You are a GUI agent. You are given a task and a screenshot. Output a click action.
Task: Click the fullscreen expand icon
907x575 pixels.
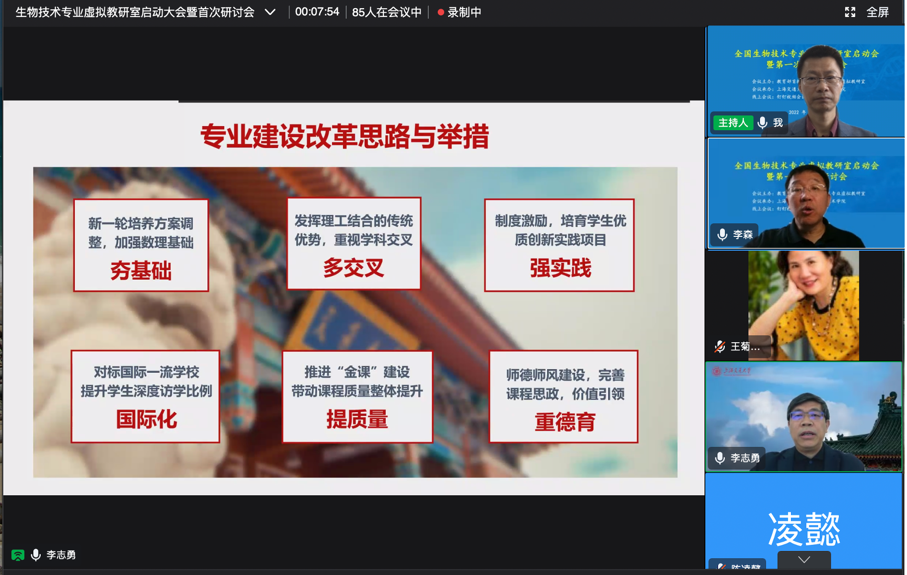[850, 12]
